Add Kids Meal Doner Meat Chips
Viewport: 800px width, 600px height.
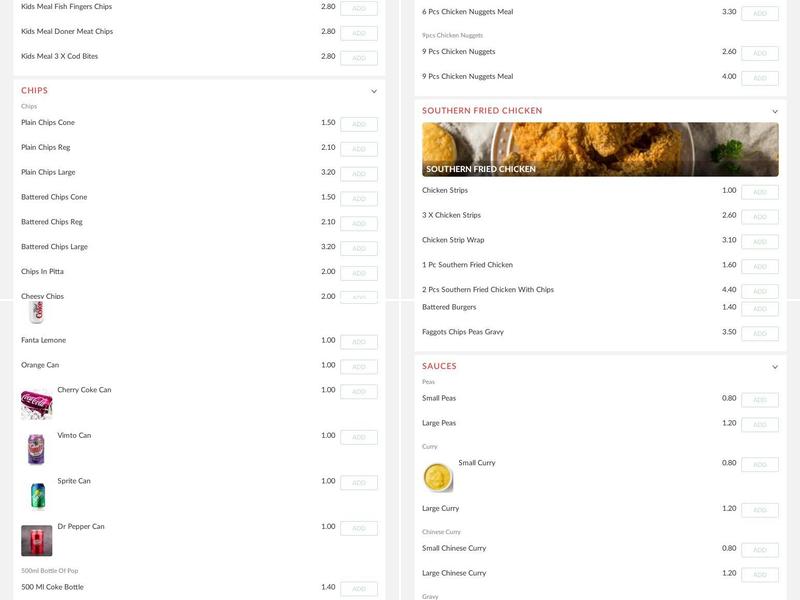coord(359,33)
